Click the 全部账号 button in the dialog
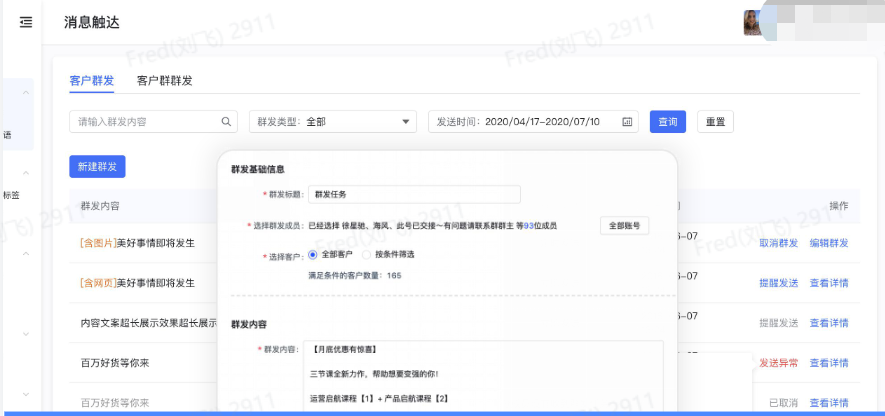 point(625,226)
